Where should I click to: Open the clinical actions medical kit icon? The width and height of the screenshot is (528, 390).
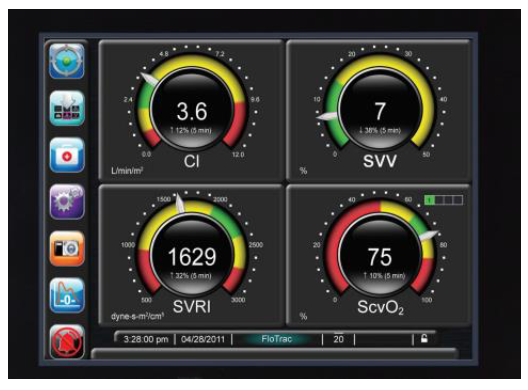(67, 155)
